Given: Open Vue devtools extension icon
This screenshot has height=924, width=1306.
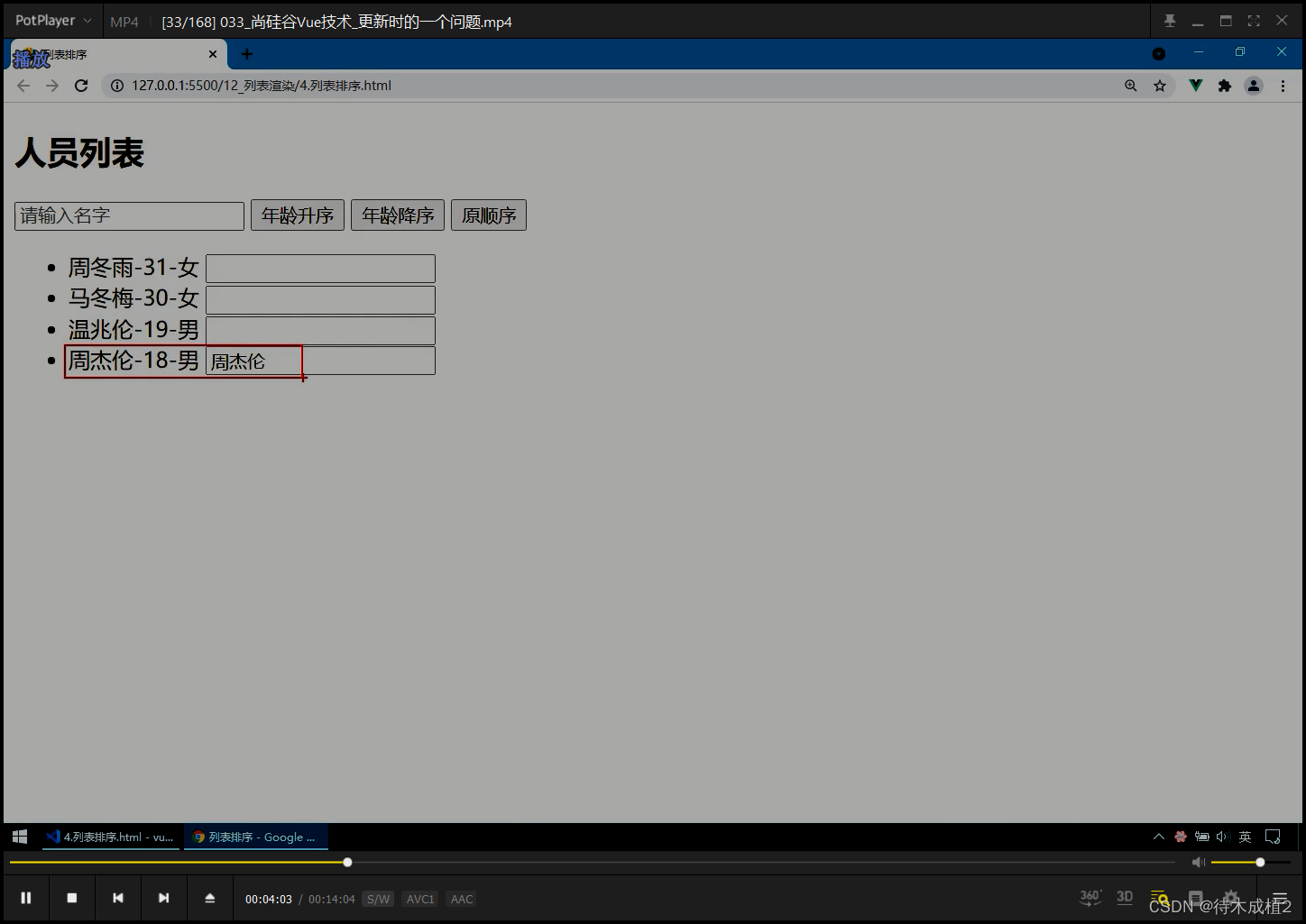Looking at the screenshot, I should [1196, 86].
